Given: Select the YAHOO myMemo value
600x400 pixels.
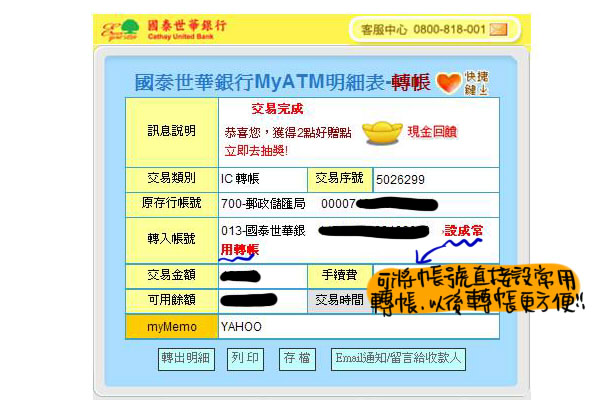Looking at the screenshot, I should 241,327.
